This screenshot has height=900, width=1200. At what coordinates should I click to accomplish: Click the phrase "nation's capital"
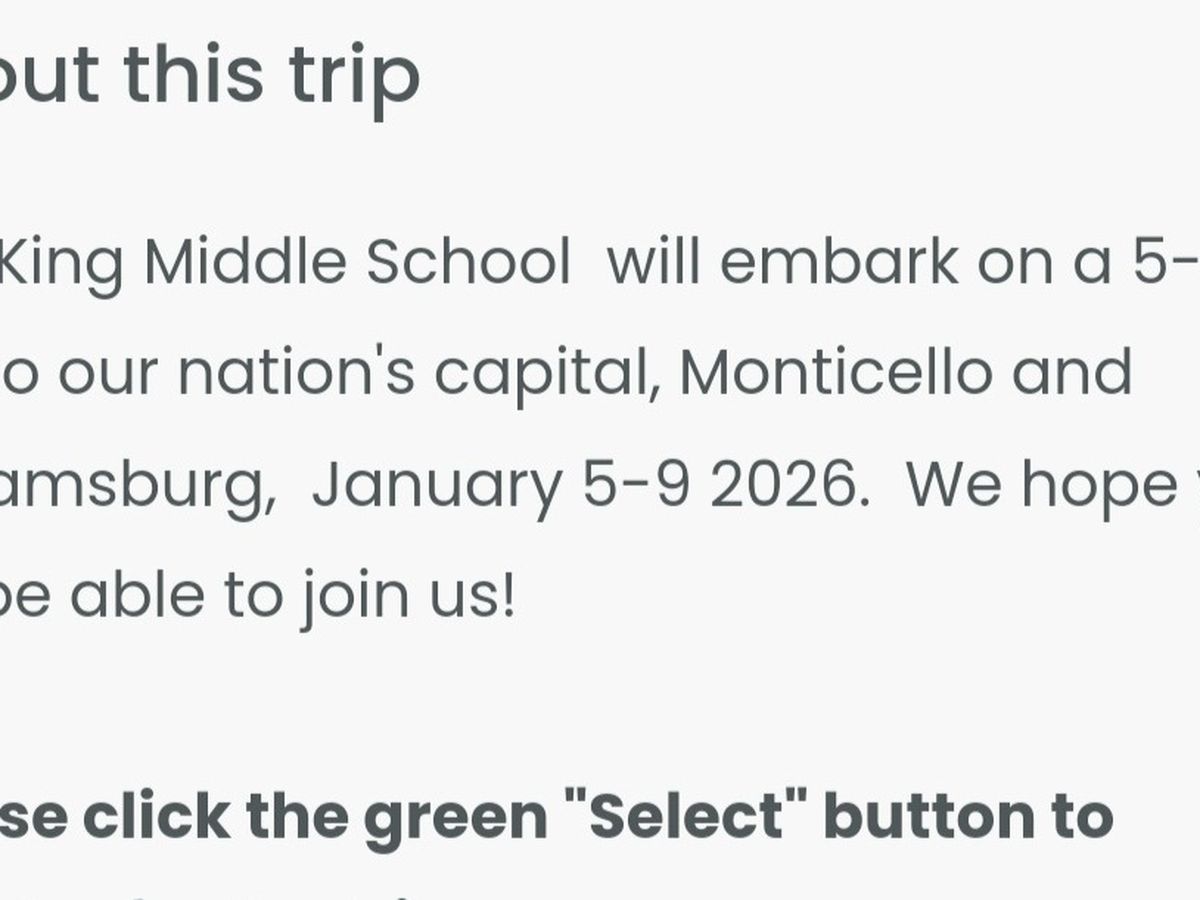[417, 373]
